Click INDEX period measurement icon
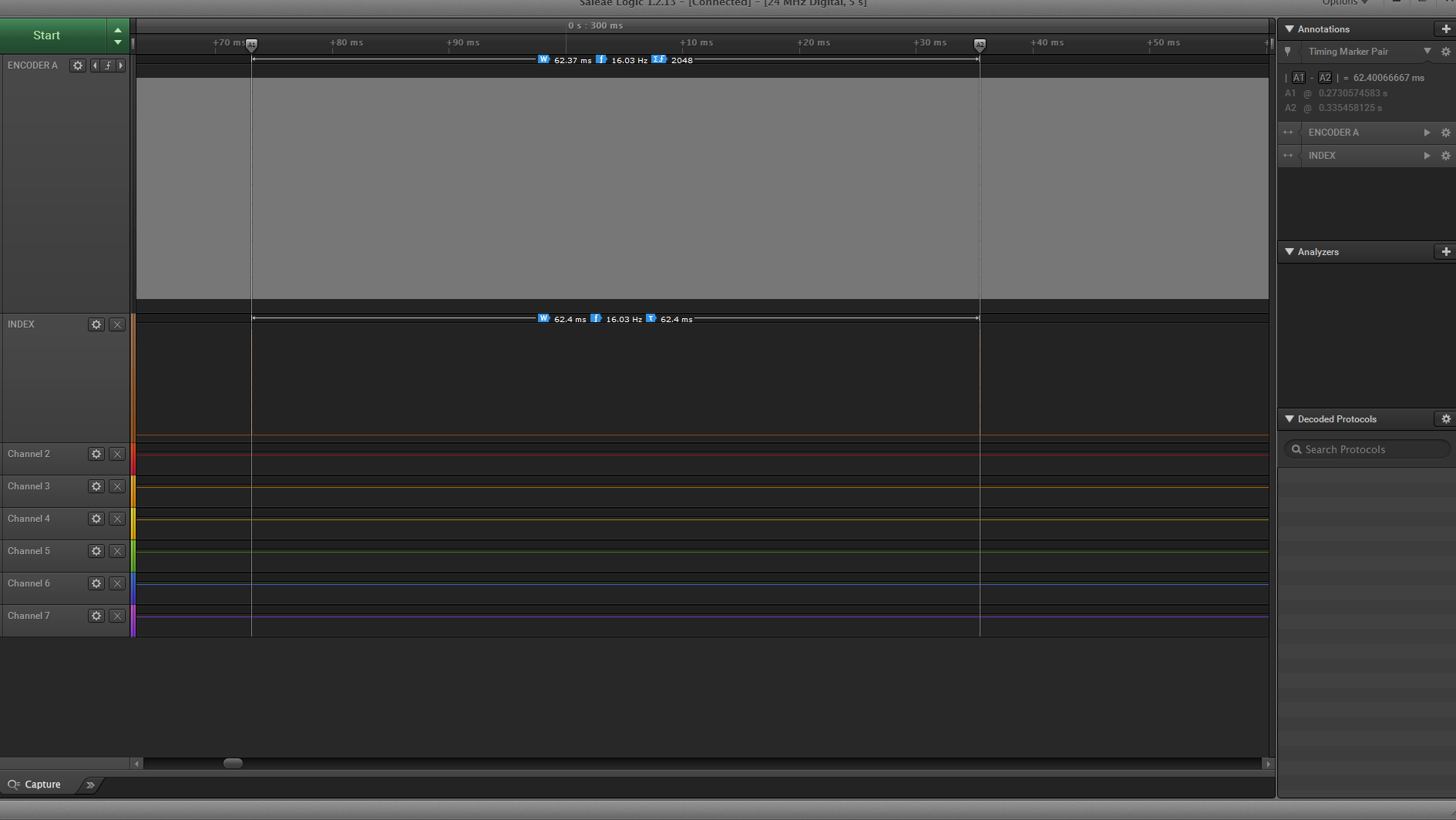1456x820 pixels. click(x=651, y=318)
